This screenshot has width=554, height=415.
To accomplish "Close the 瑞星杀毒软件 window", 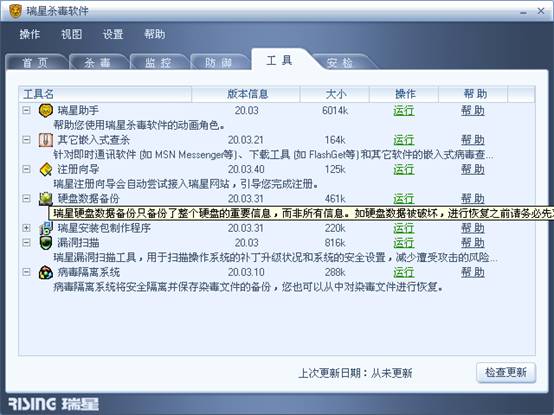I will click(x=541, y=11).
